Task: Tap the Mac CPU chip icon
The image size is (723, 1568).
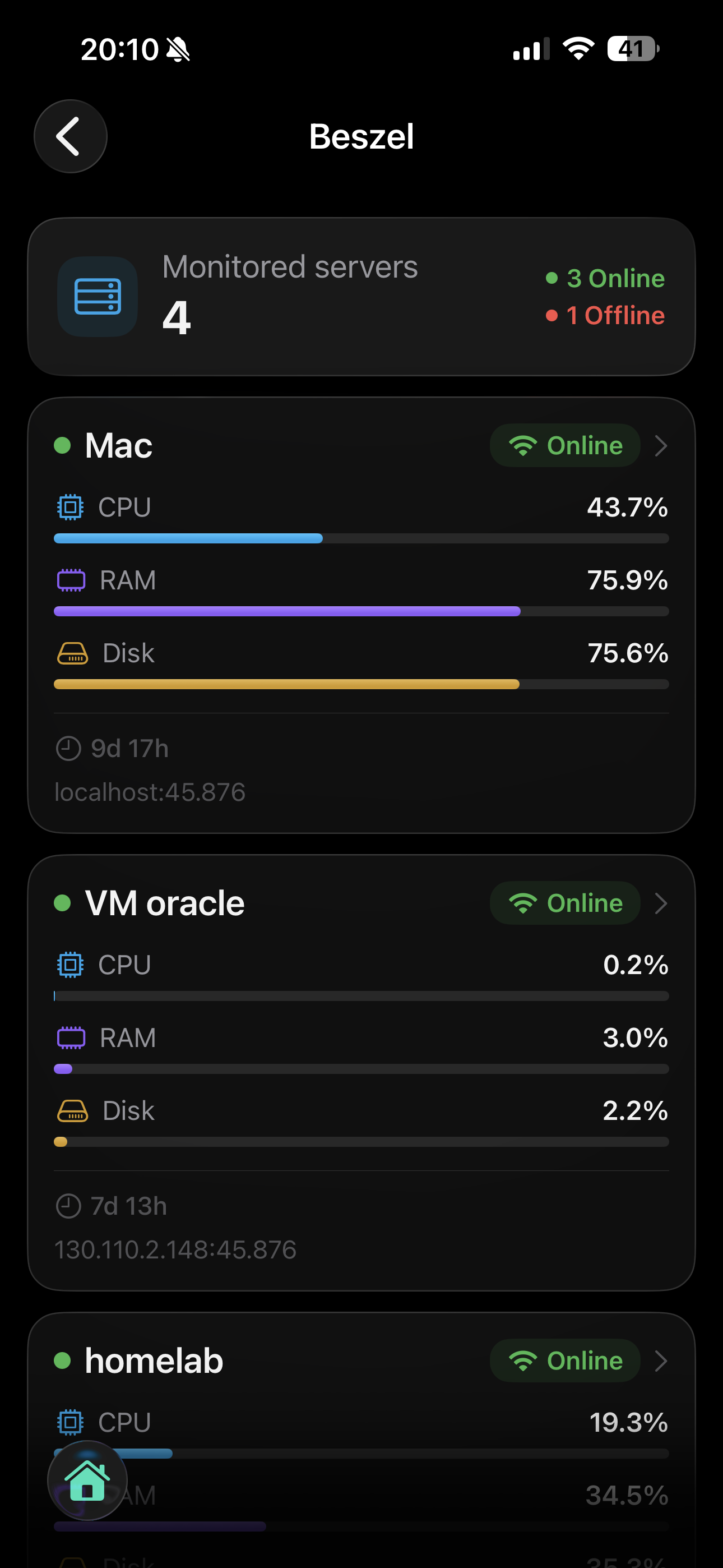Action: [x=70, y=507]
